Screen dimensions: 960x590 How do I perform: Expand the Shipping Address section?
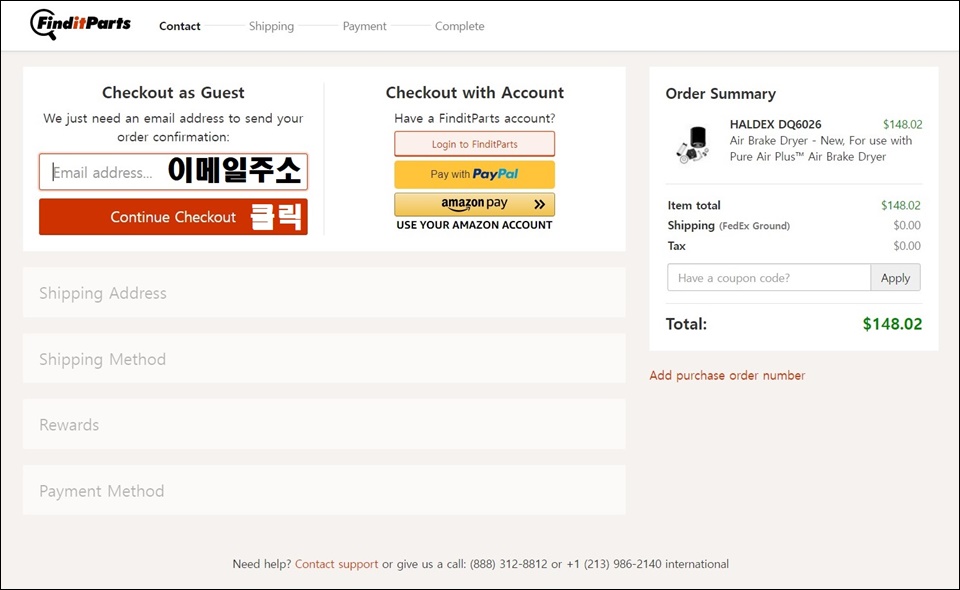pos(324,293)
